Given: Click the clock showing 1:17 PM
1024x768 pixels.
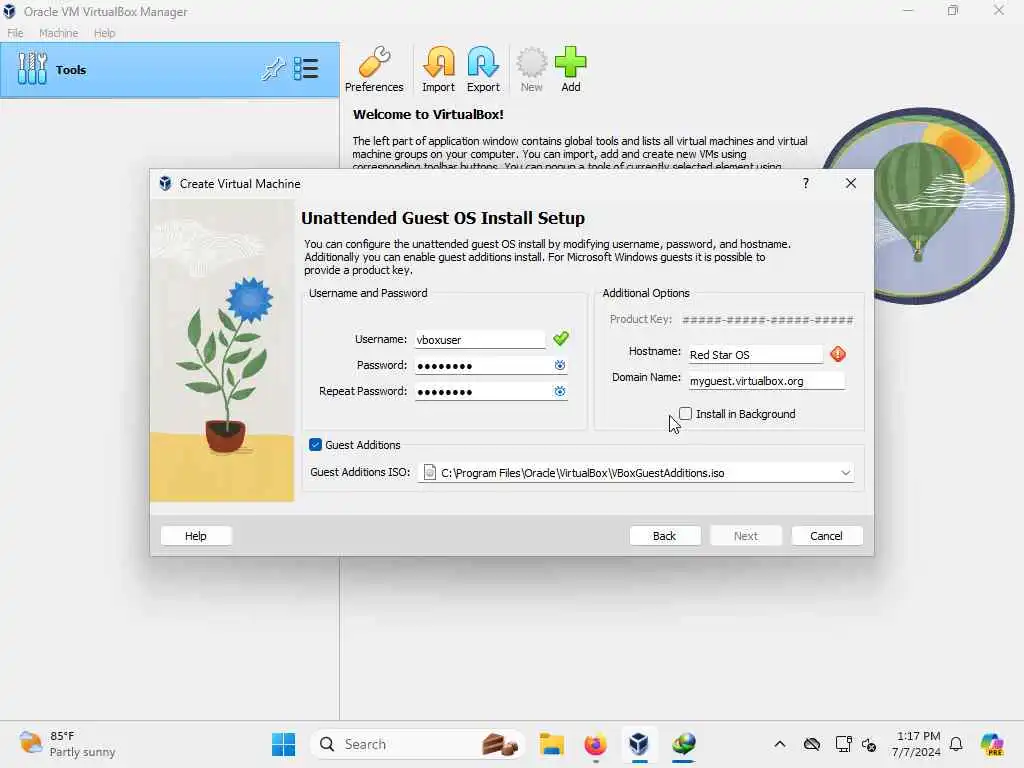Looking at the screenshot, I should point(916,744).
